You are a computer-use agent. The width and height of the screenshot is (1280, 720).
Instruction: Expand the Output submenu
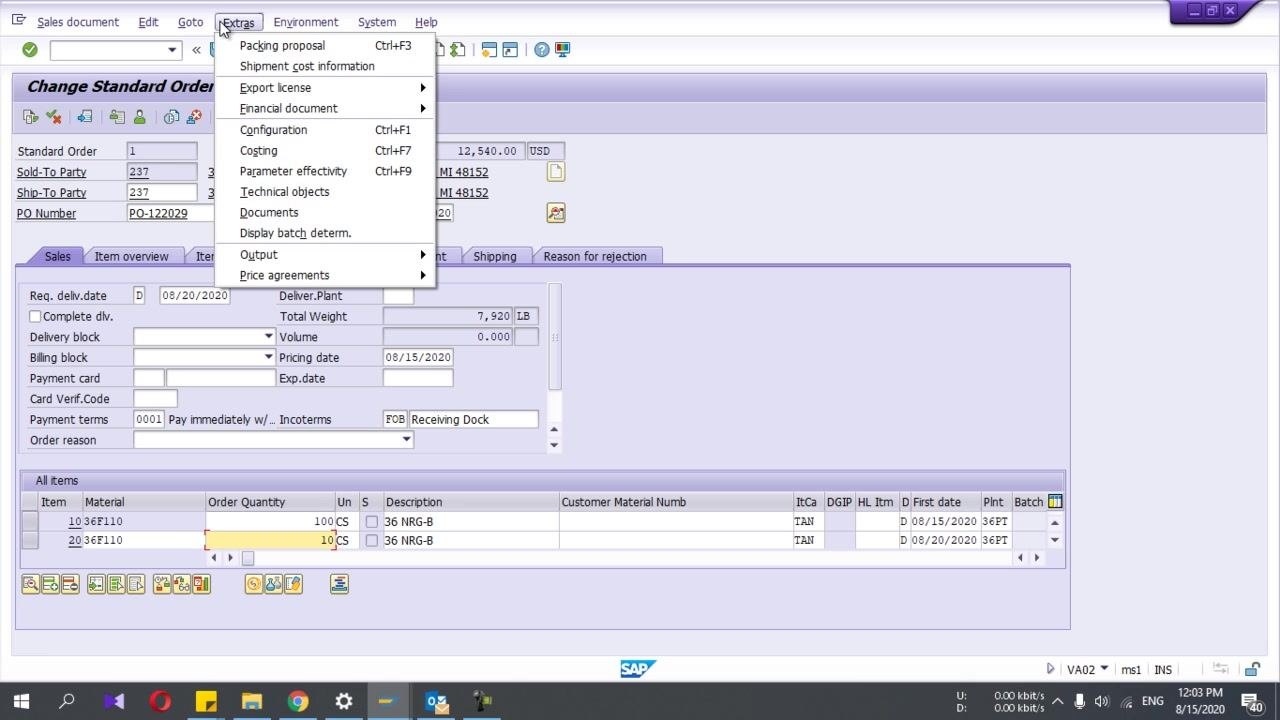pos(327,254)
